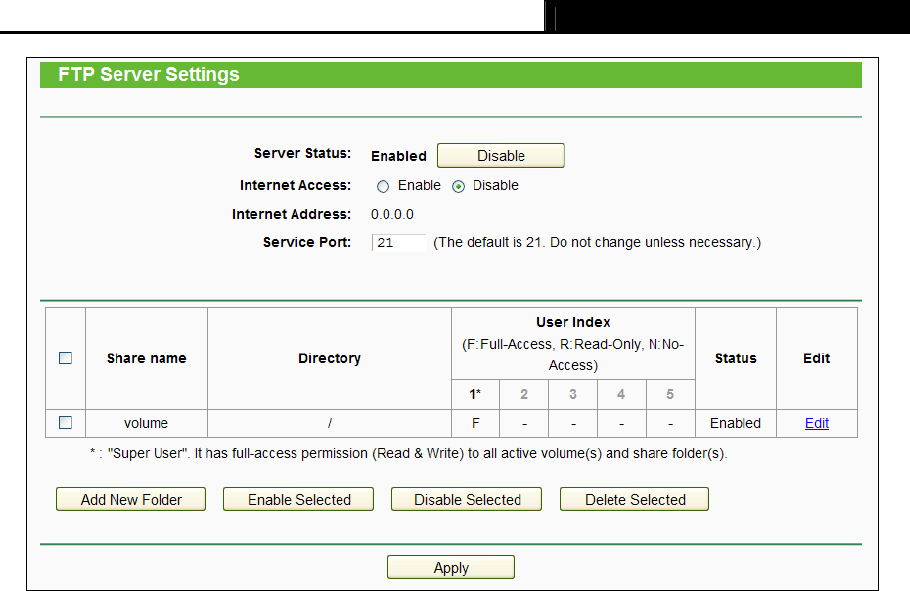Click the Disable button beside Server Status

[500, 156]
